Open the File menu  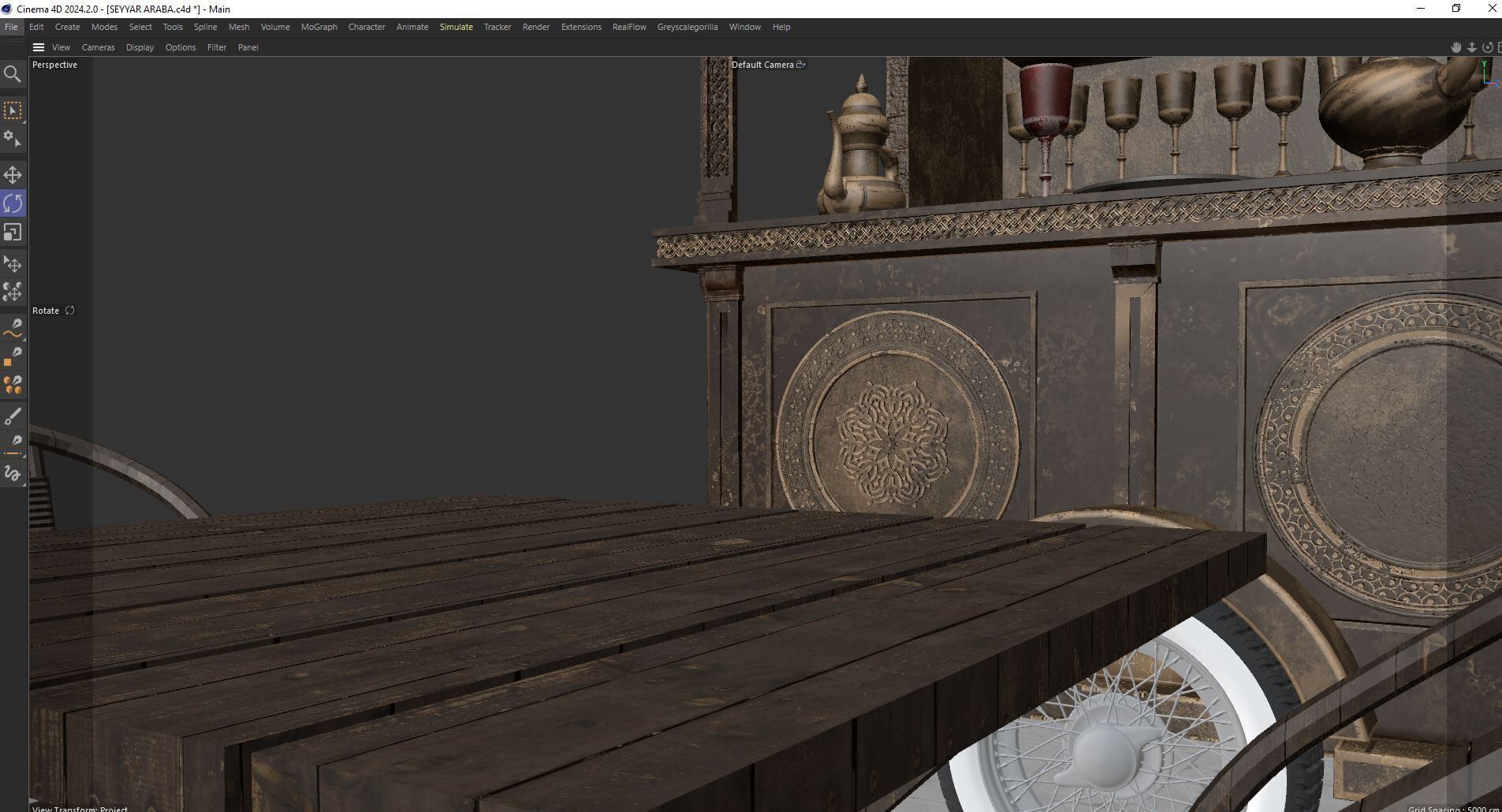(x=11, y=27)
